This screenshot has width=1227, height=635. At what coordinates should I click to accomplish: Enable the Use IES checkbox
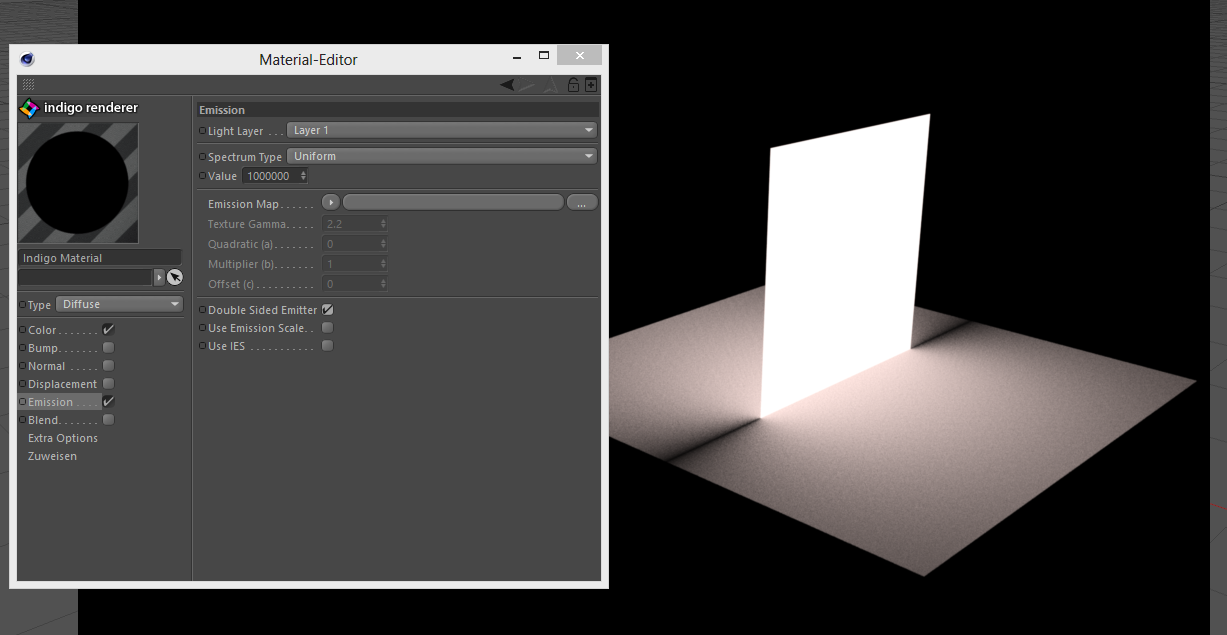327,346
